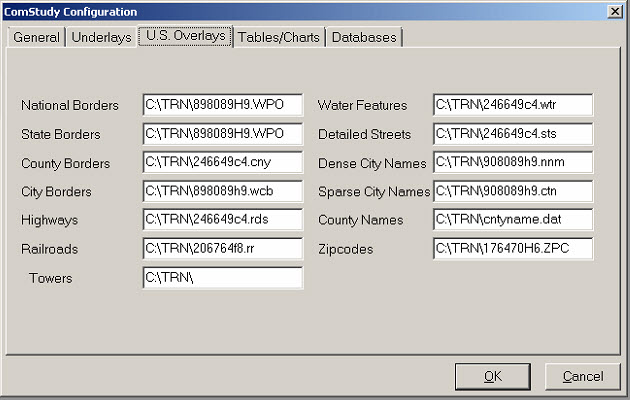Edit the Water Features path field
The image size is (630, 400).
tap(513, 105)
